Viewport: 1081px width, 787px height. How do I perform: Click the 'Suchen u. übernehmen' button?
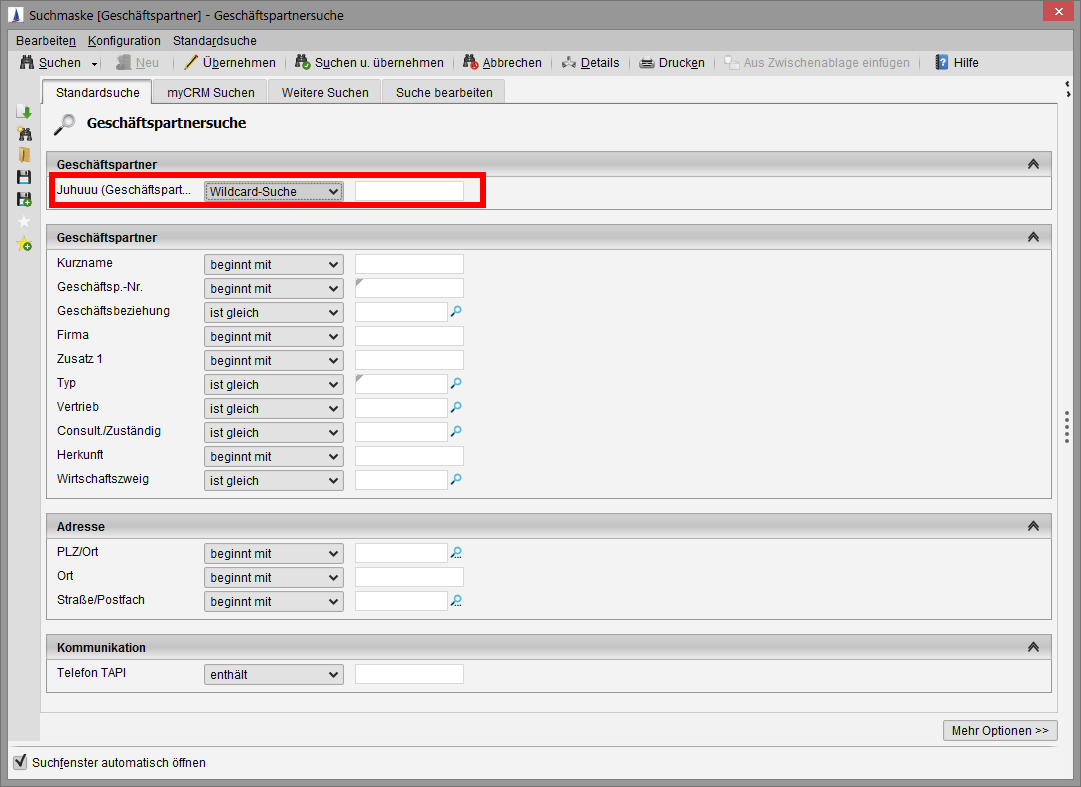pyautogui.click(x=369, y=62)
